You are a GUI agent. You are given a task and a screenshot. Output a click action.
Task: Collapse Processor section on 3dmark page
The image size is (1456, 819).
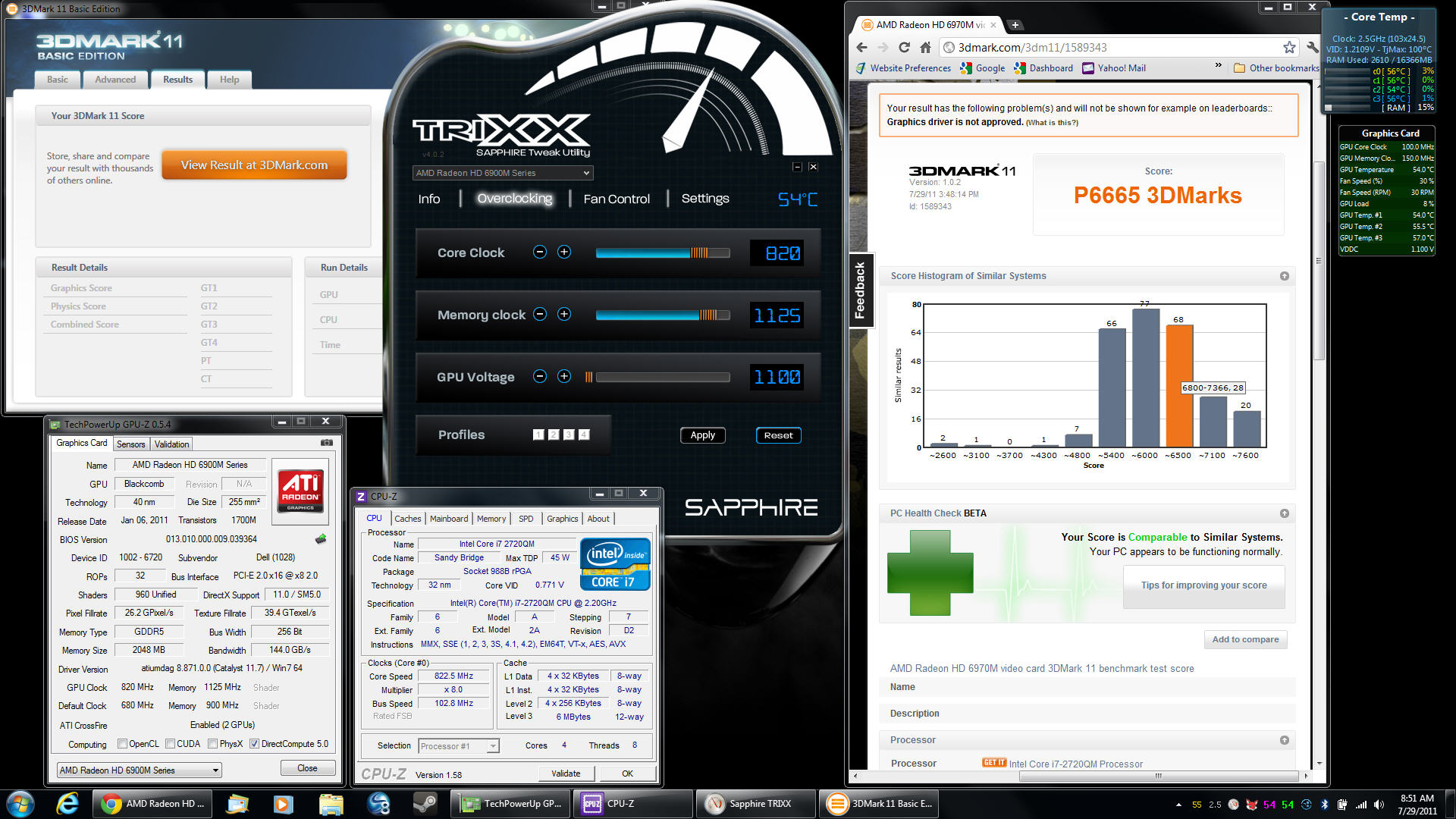(1285, 740)
